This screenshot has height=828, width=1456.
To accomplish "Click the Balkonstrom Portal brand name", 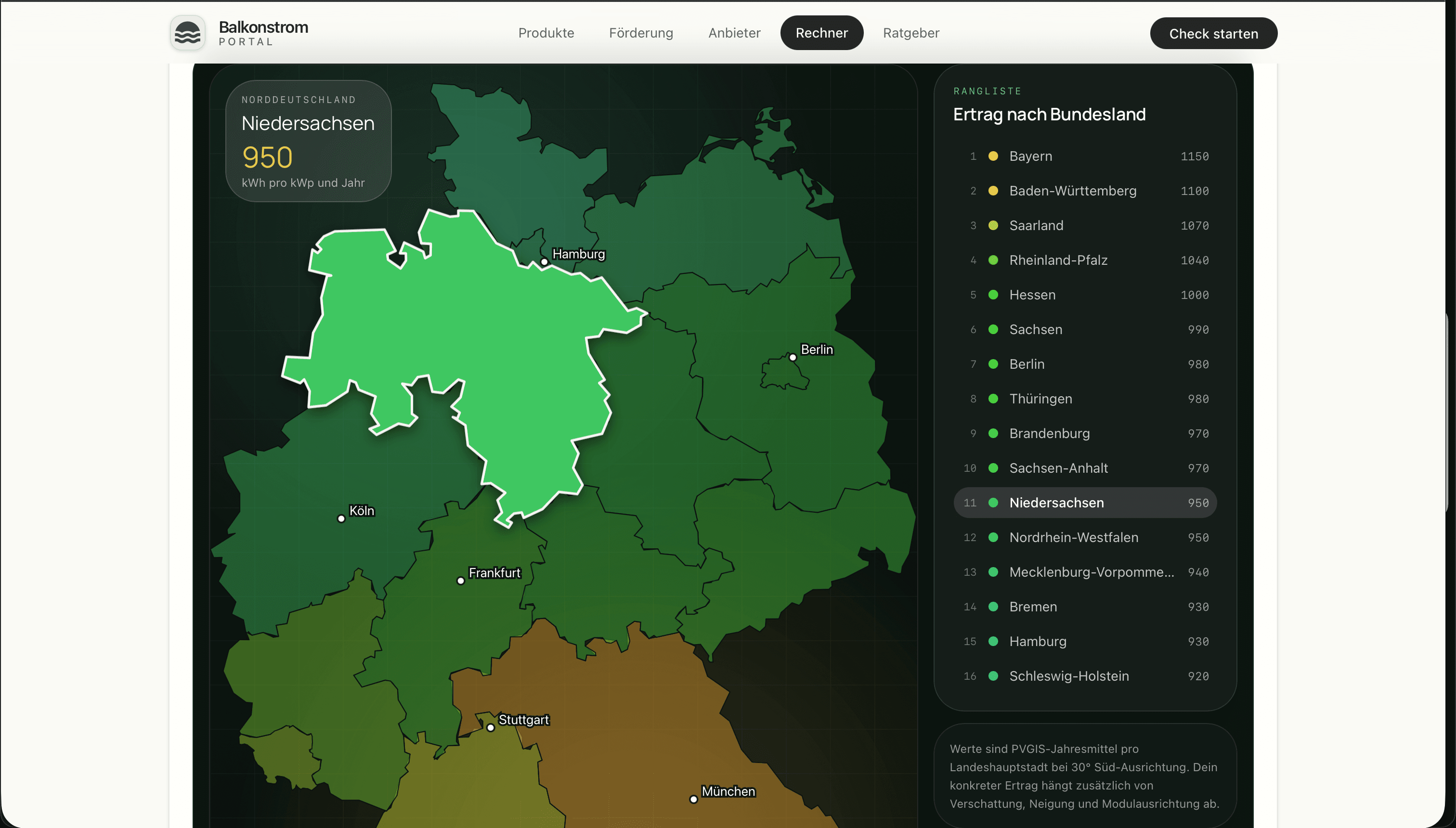I will [263, 33].
